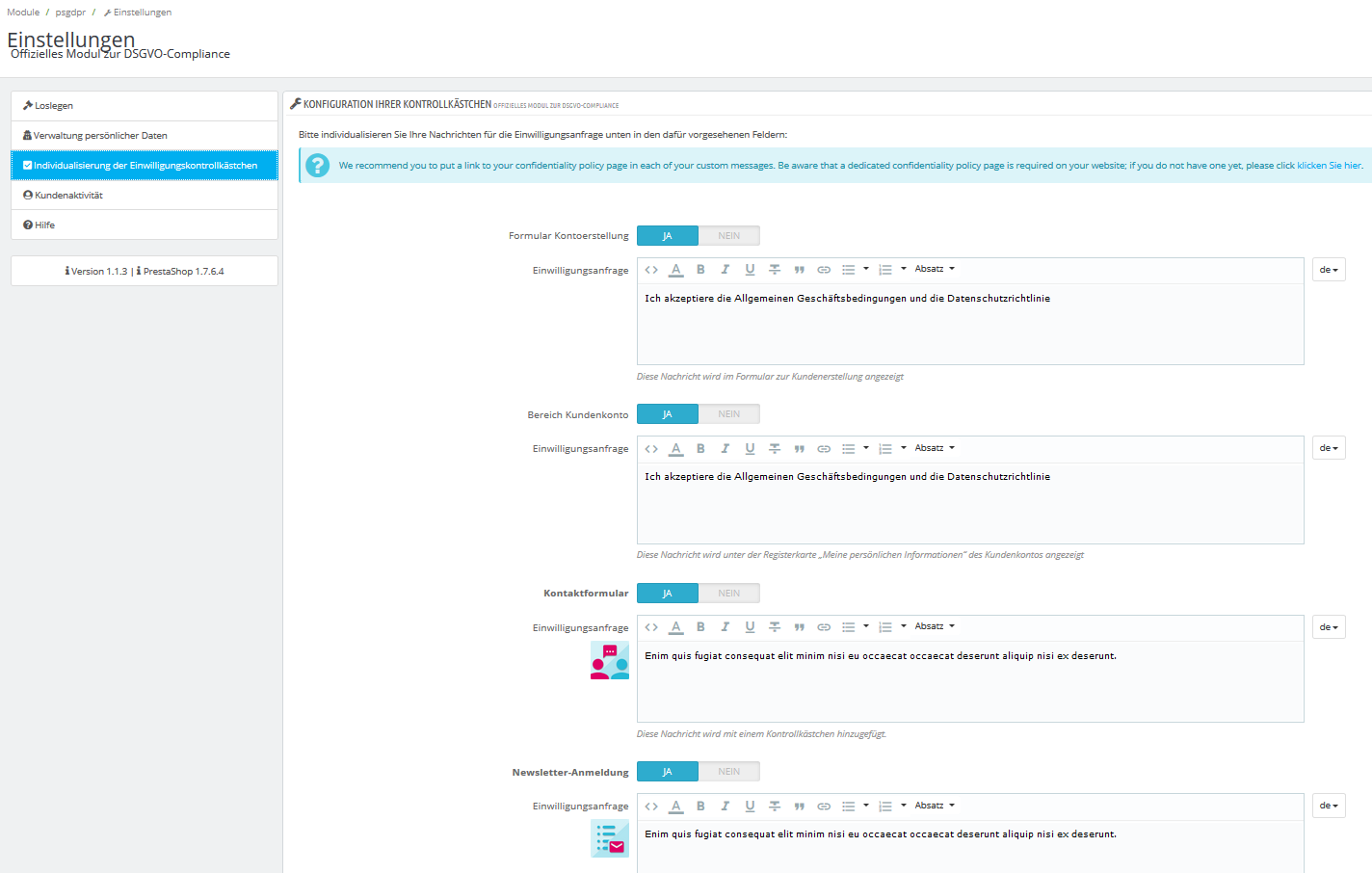The height and width of the screenshot is (873, 1372).
Task: Set Newsletter-Anmeldung to NEIN
Action: (729, 772)
